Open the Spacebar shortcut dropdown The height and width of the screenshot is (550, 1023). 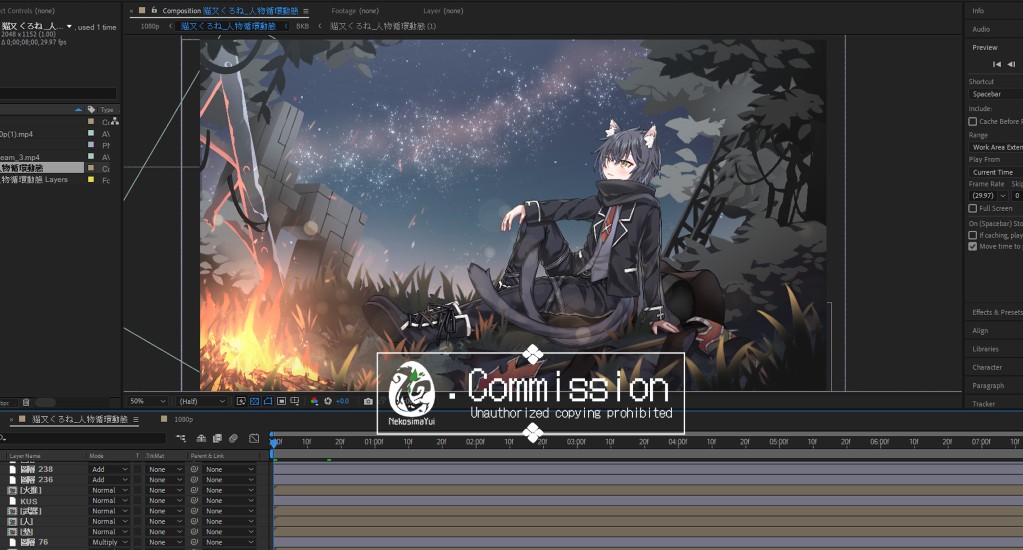click(995, 94)
